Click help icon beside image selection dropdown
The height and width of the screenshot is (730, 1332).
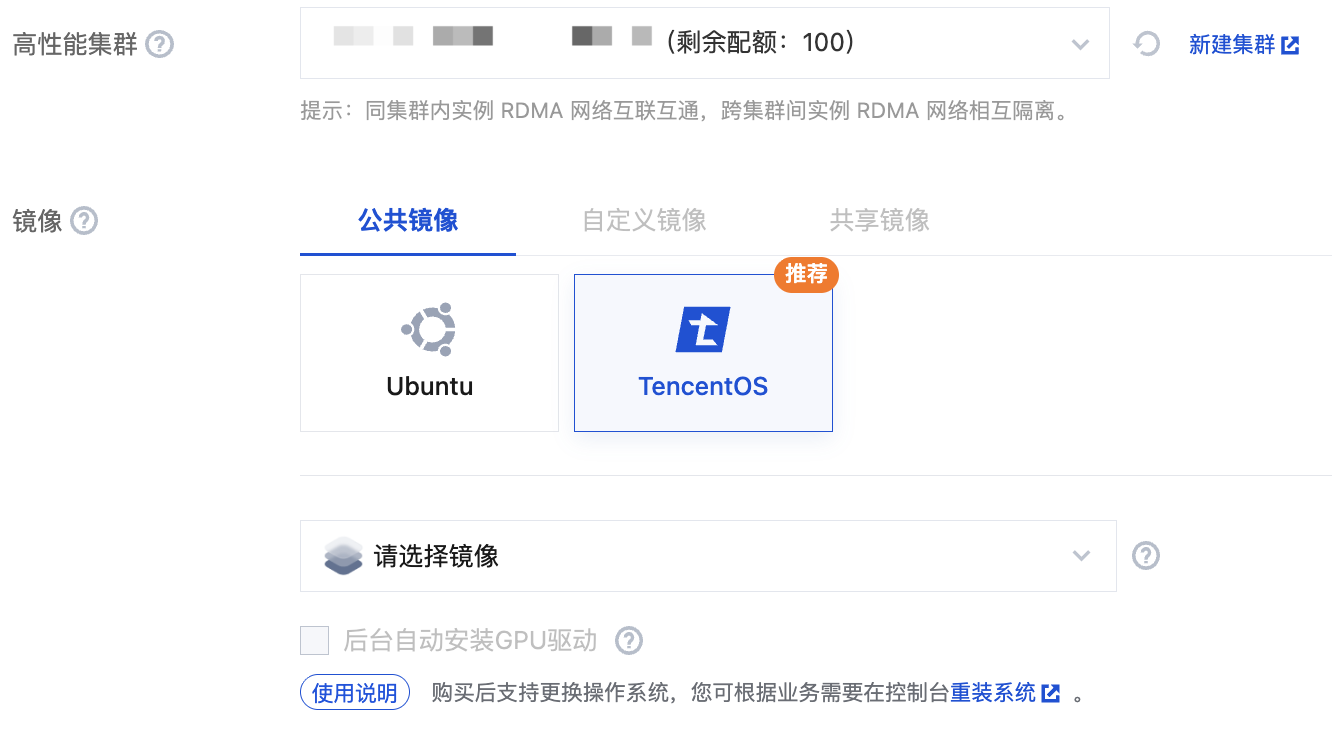click(1146, 555)
